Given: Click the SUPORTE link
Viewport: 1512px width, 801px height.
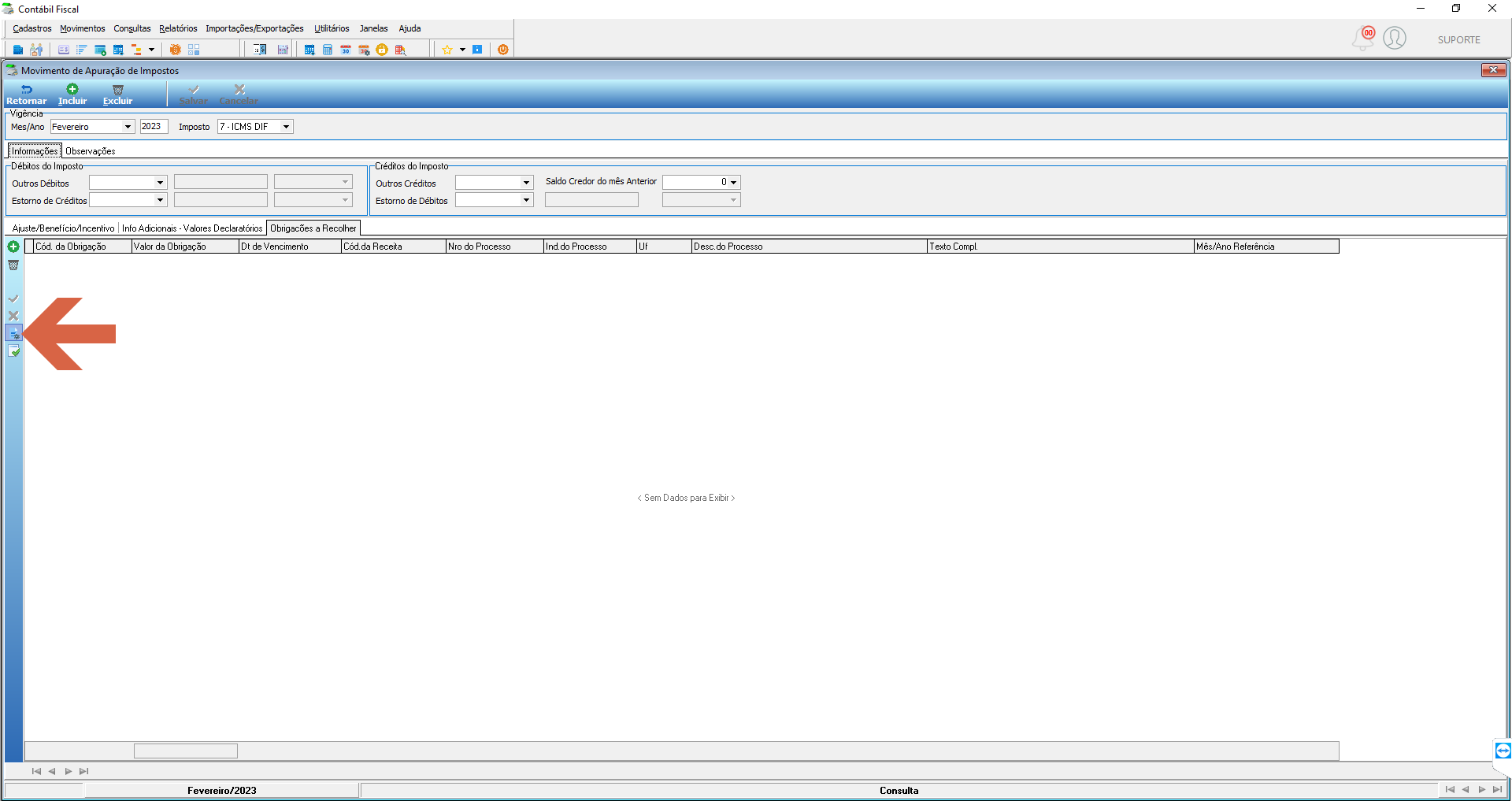Looking at the screenshot, I should coord(1458,40).
